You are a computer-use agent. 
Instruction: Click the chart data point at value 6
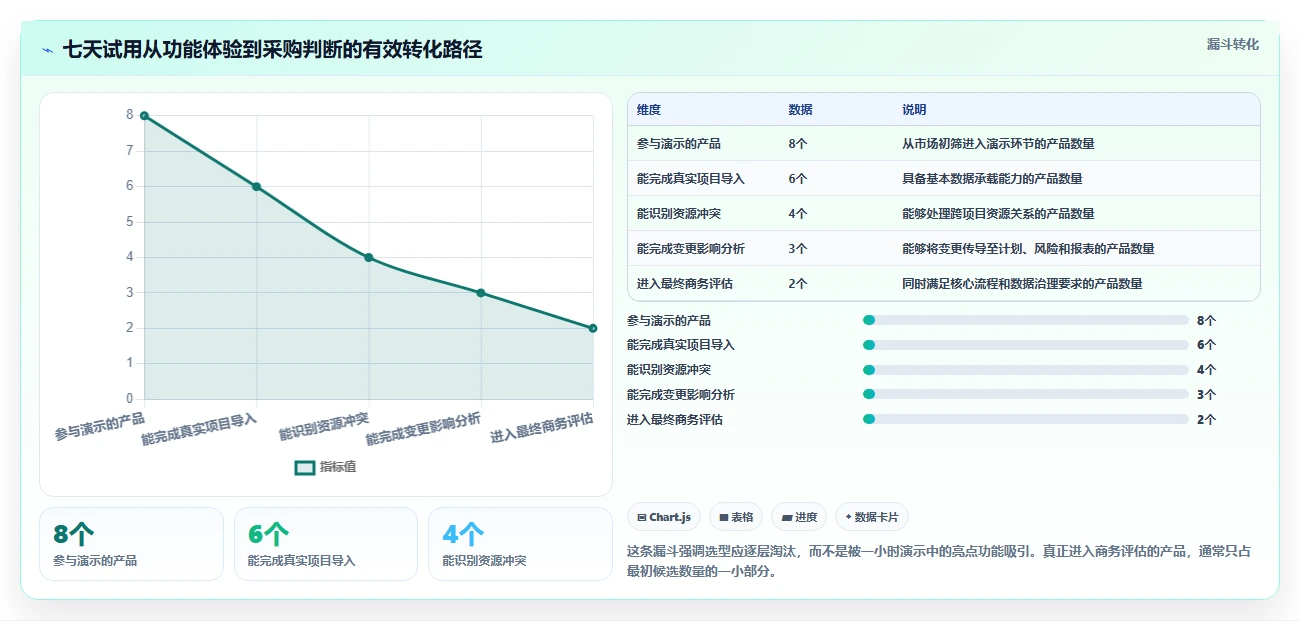pos(256,186)
